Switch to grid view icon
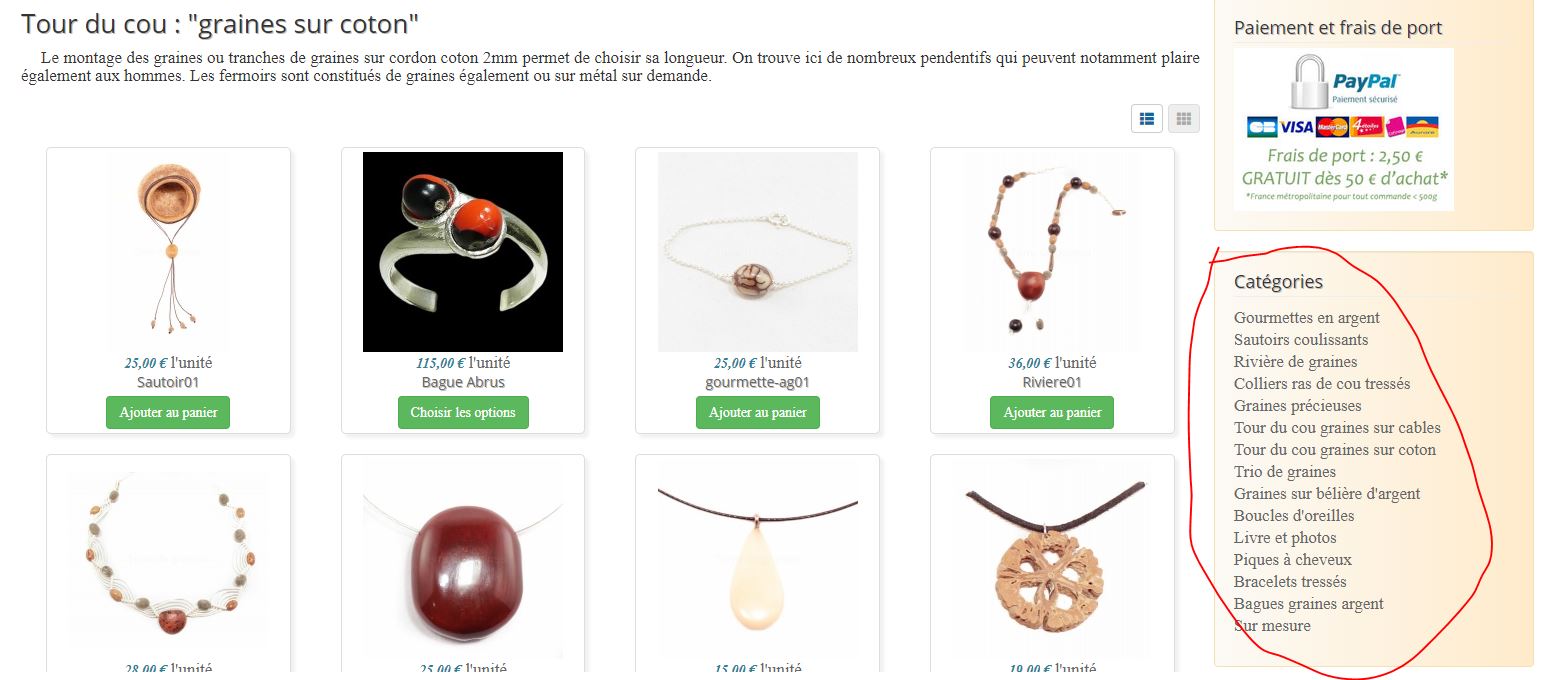 click(1184, 118)
